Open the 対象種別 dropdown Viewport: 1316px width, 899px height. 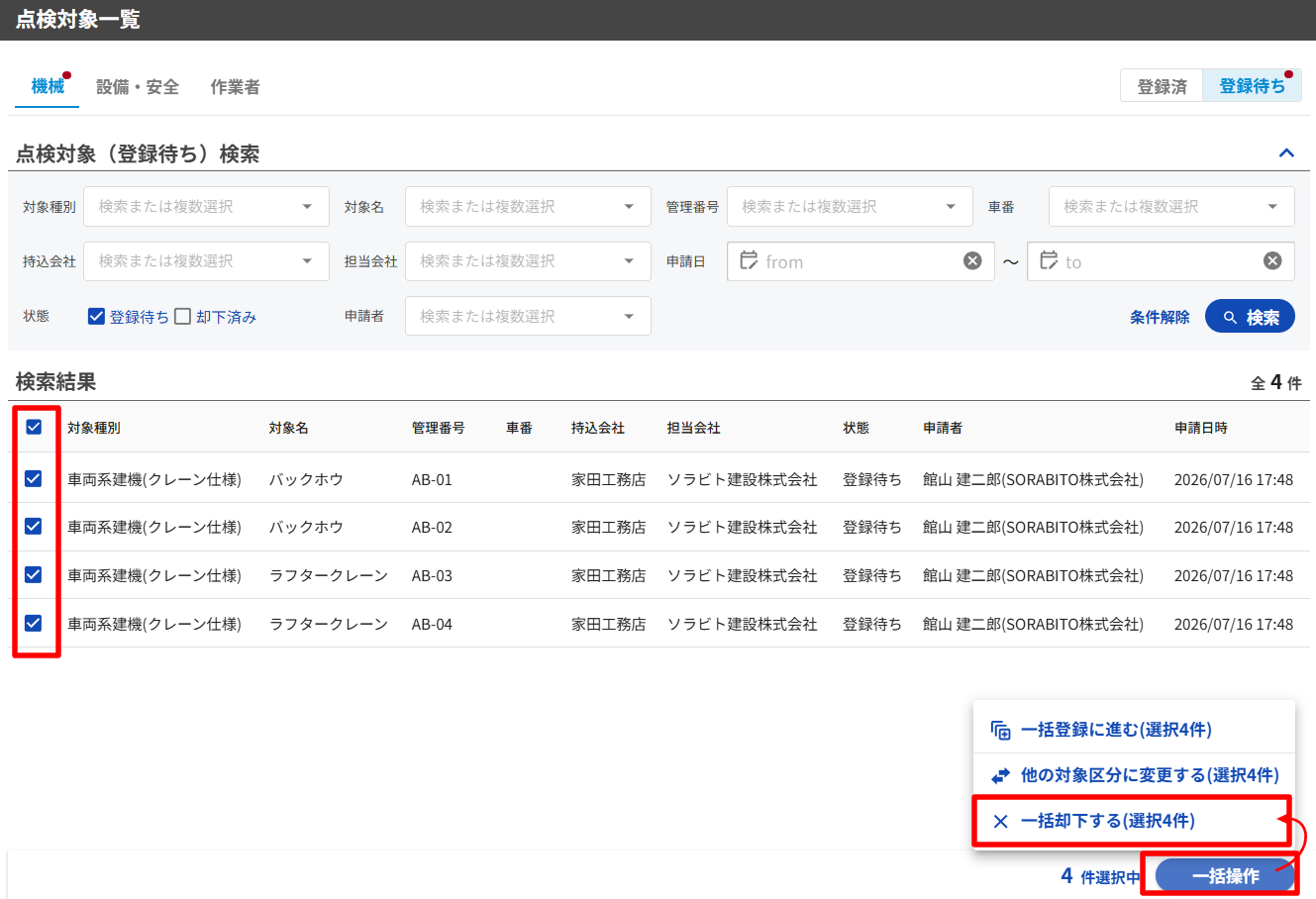coord(206,206)
